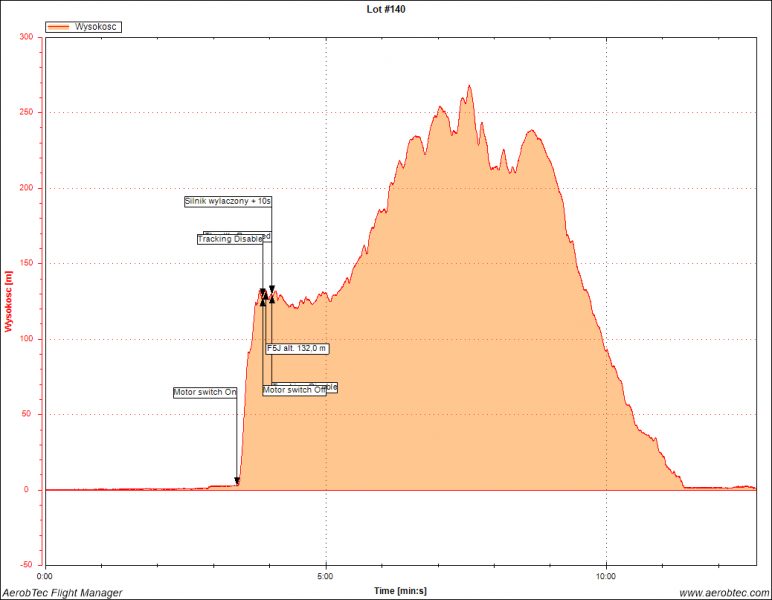Click the 'Time [min:s]' axis title

[400, 591]
